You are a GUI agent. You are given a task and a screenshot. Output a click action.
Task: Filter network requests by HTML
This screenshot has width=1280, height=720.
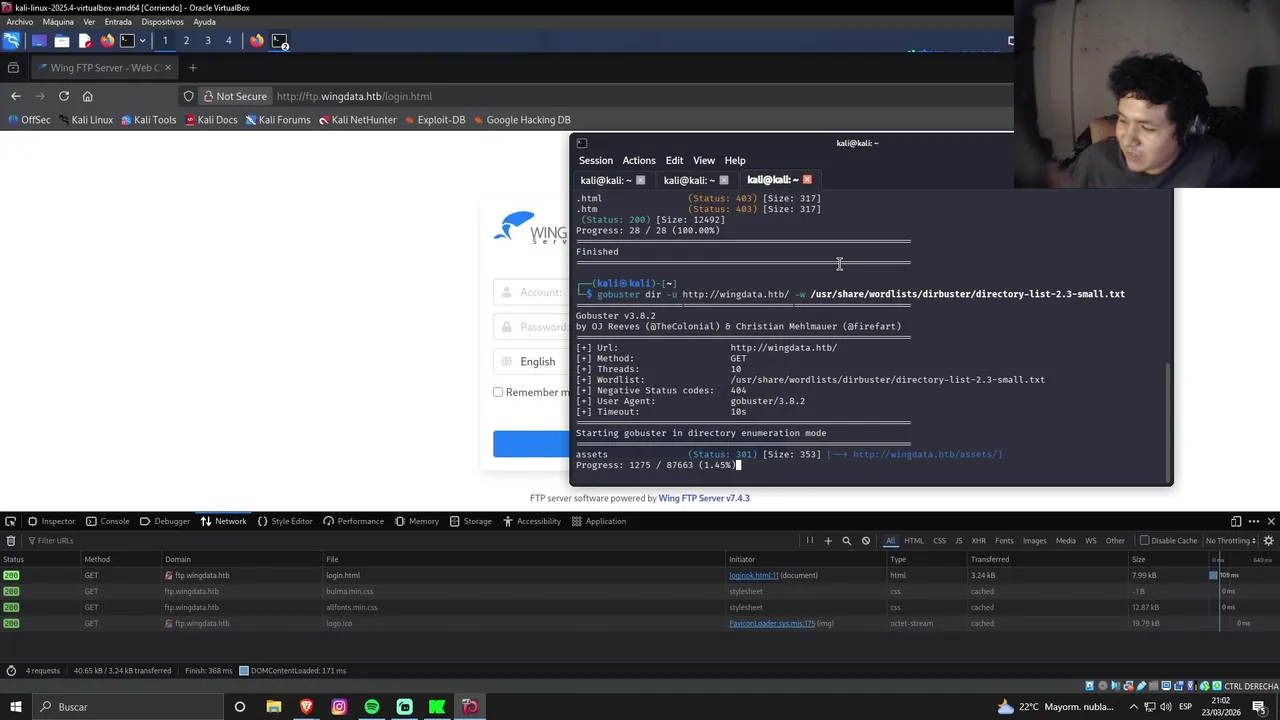914,541
